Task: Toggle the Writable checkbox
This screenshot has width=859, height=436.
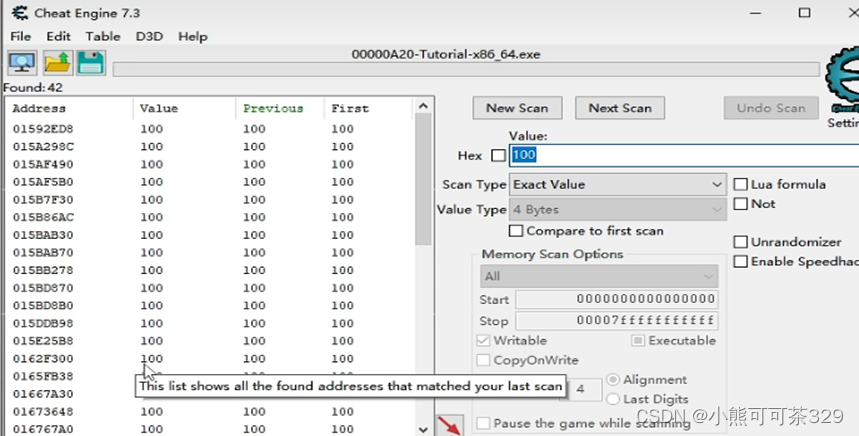Action: pos(483,340)
